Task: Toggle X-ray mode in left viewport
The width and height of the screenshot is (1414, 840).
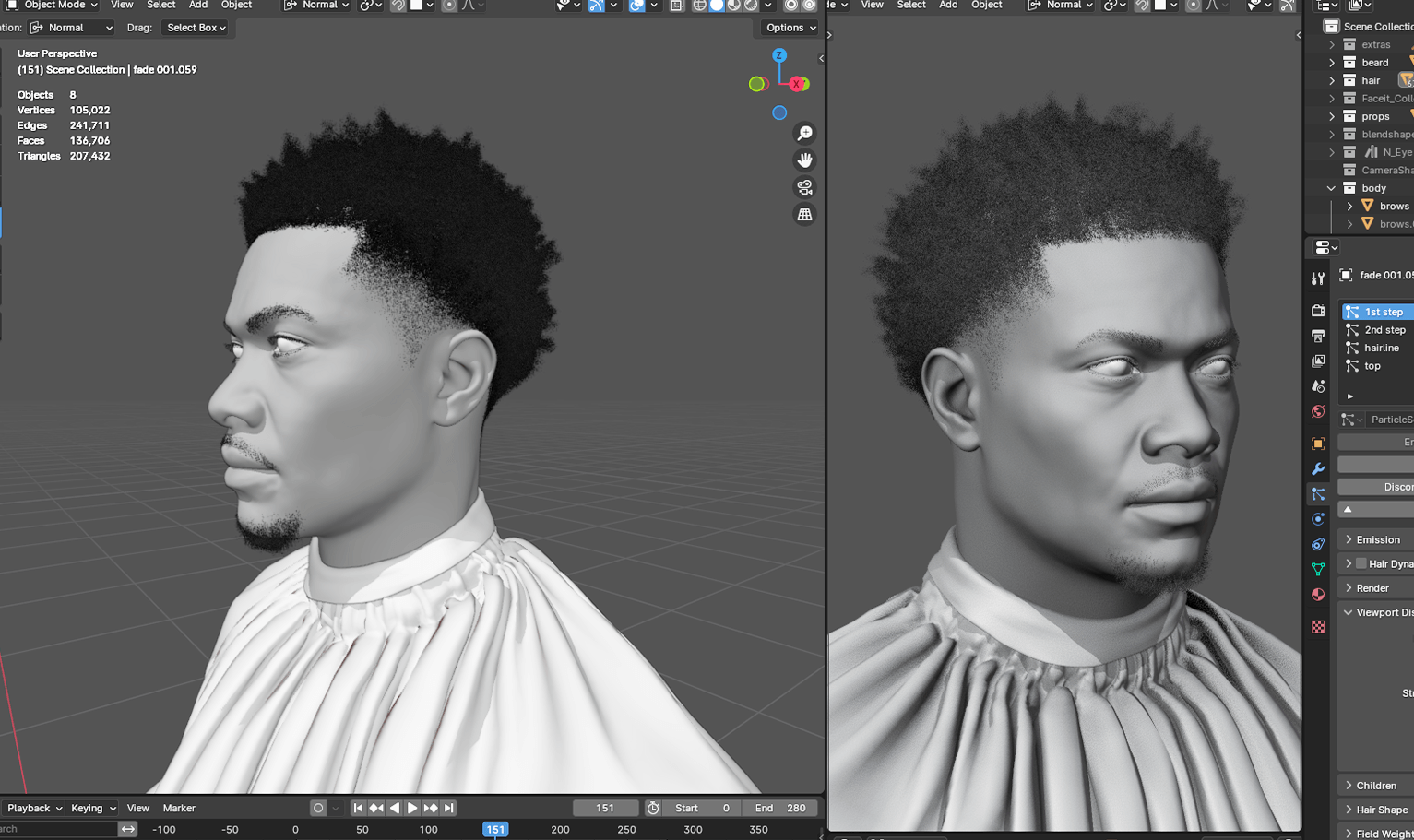Action: coord(677,6)
